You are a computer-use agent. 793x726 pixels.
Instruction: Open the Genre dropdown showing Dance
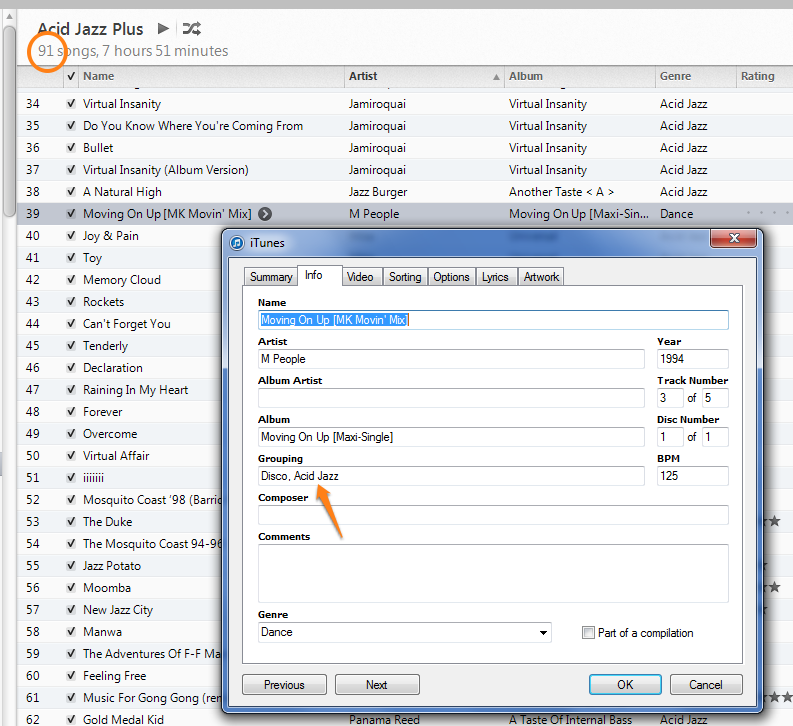coord(405,632)
